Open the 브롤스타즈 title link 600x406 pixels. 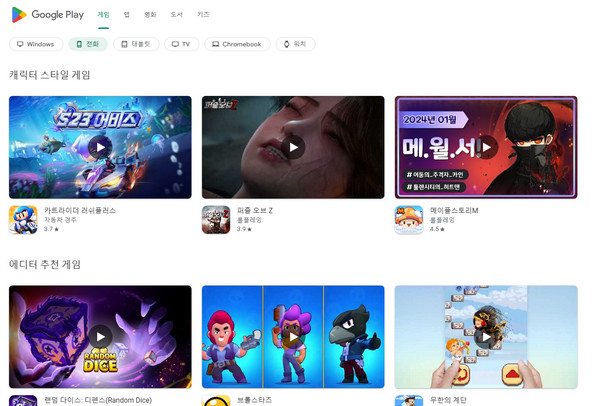(254, 400)
